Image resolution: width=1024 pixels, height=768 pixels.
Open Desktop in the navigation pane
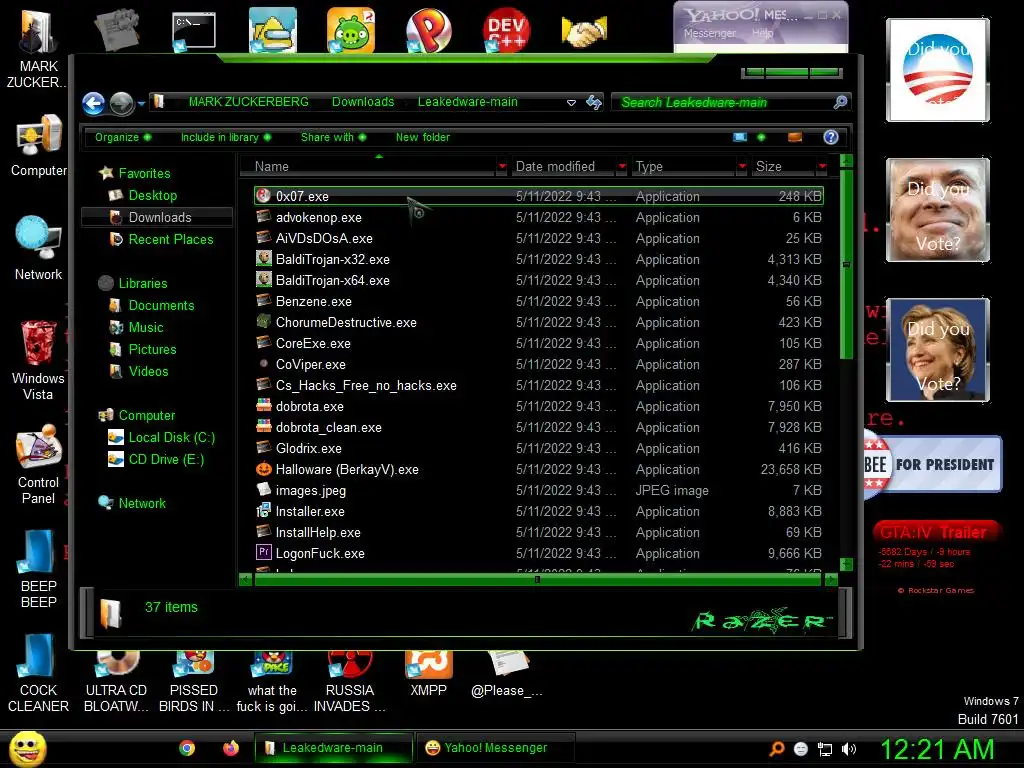[x=152, y=195]
